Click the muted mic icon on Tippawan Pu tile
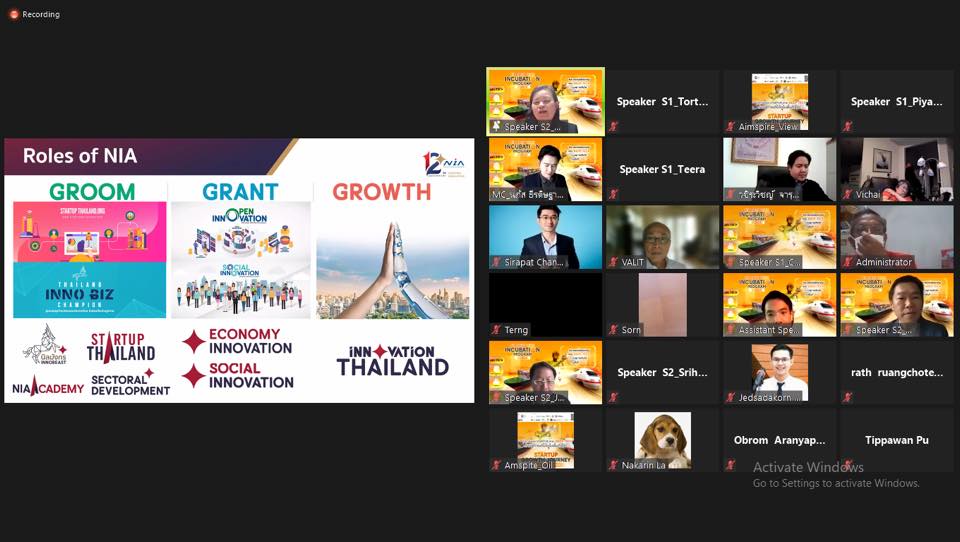The image size is (960, 542). click(847, 465)
